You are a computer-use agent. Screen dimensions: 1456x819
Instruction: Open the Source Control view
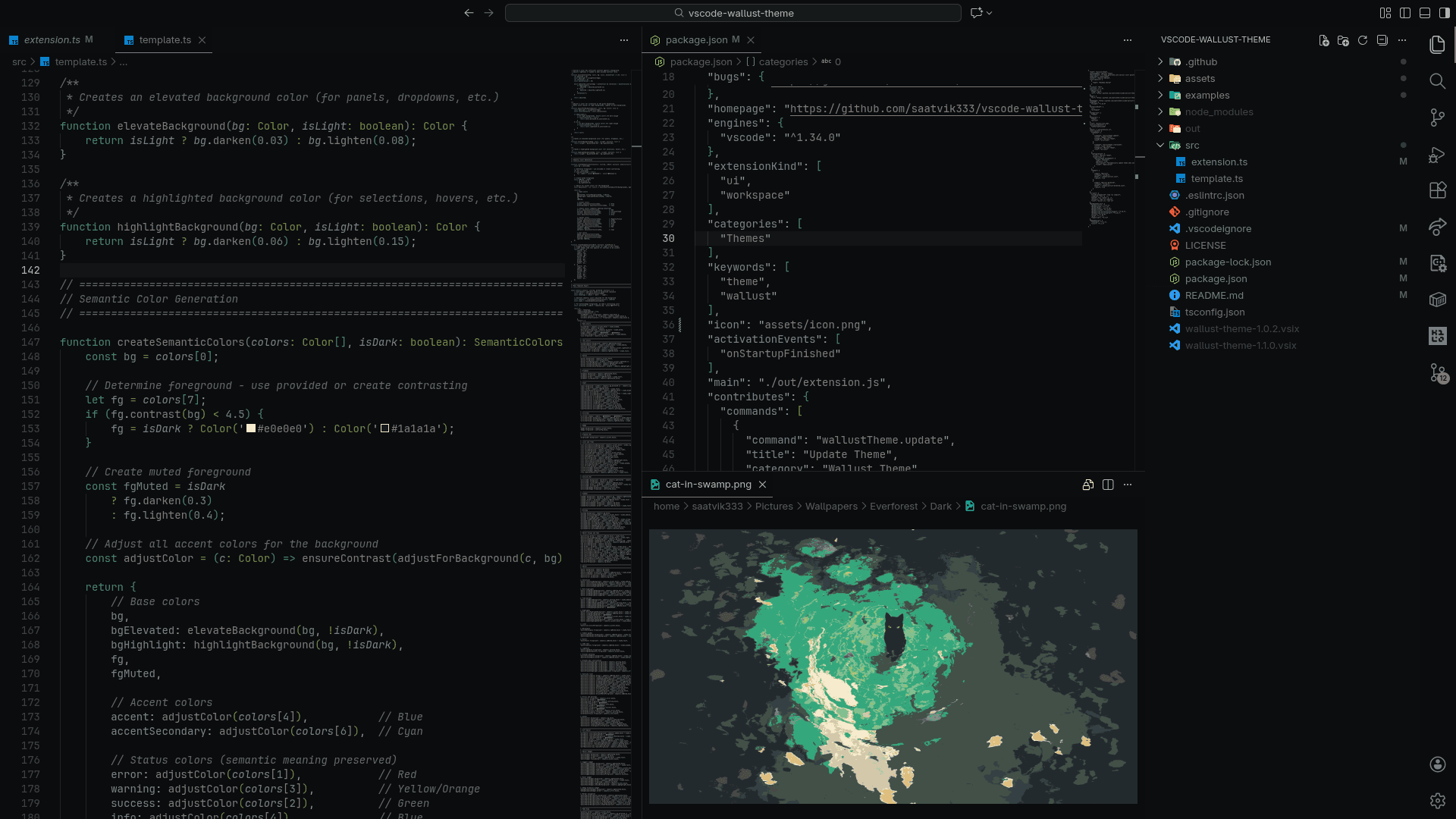click(1438, 118)
